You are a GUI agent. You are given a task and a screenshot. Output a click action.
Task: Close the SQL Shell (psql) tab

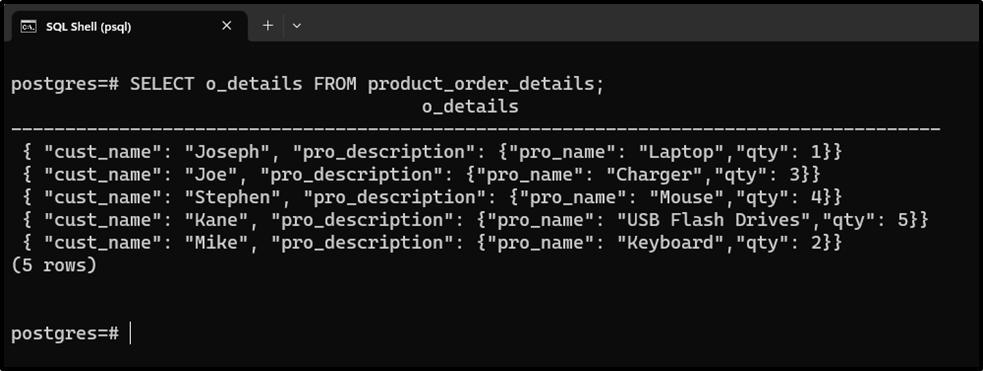point(226,26)
